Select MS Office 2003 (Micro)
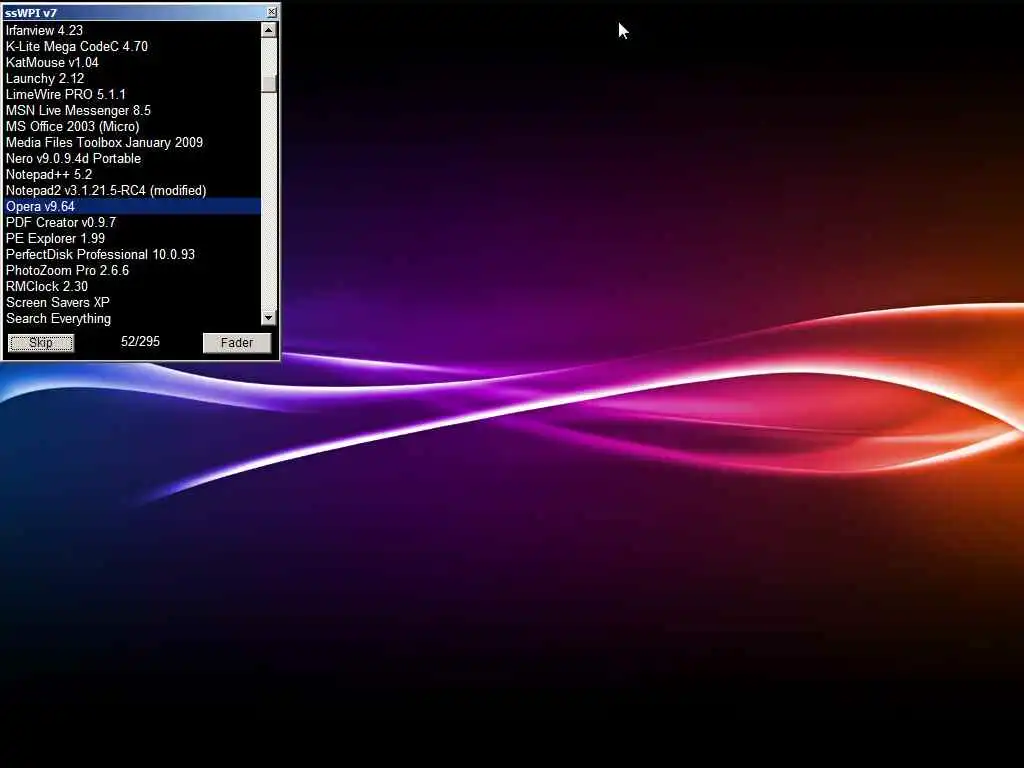Viewport: 1024px width, 768px height. pos(133,126)
